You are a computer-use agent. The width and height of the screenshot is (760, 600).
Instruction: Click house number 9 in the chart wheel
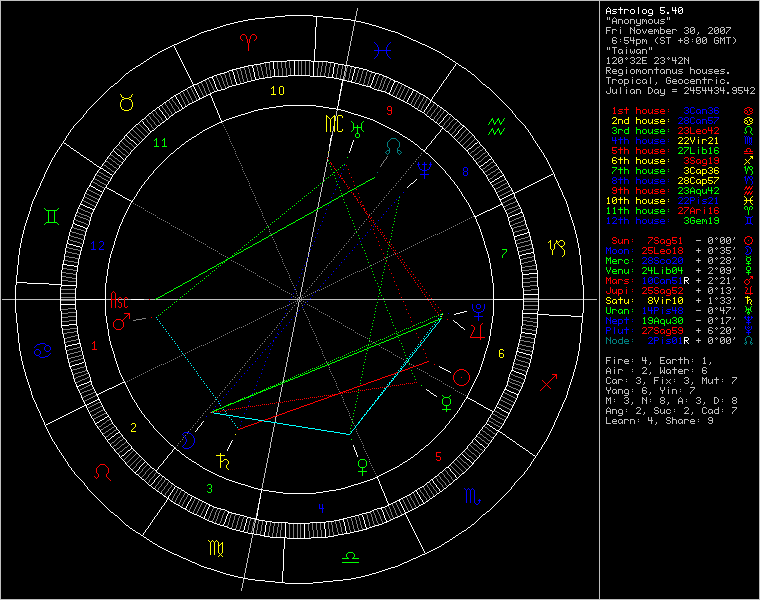click(x=389, y=111)
